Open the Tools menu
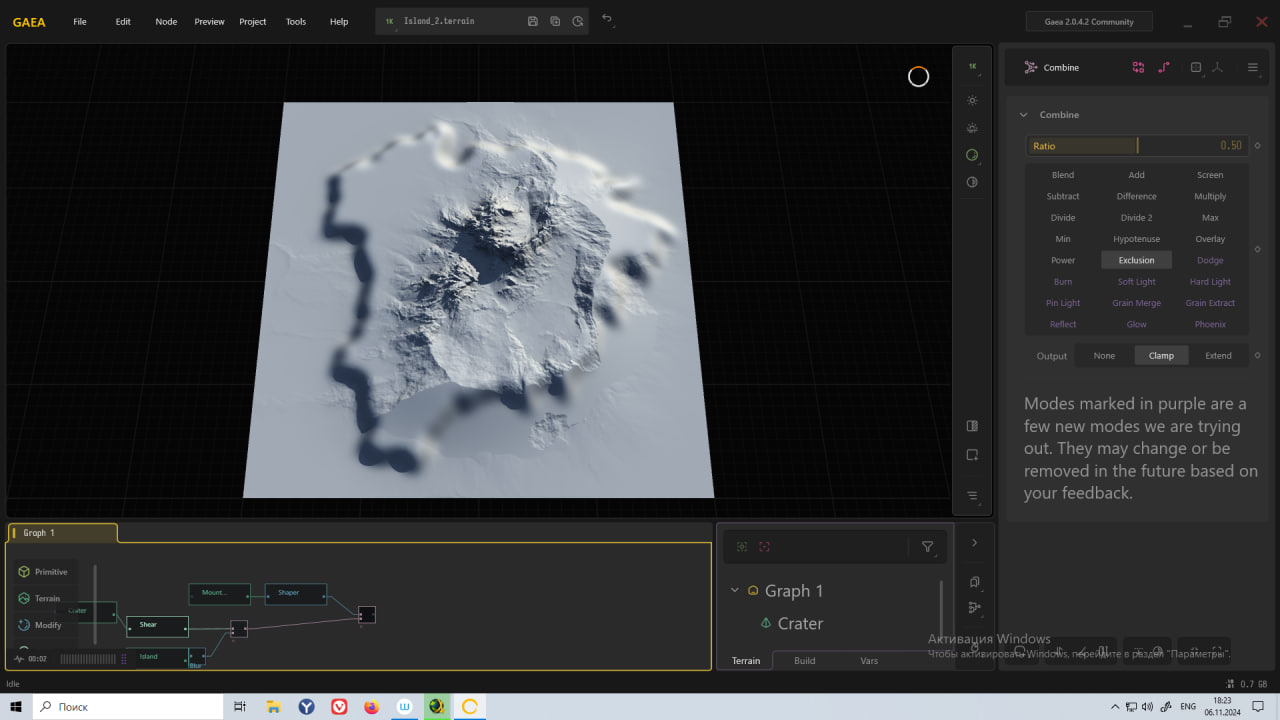The image size is (1280, 720). pyautogui.click(x=296, y=21)
